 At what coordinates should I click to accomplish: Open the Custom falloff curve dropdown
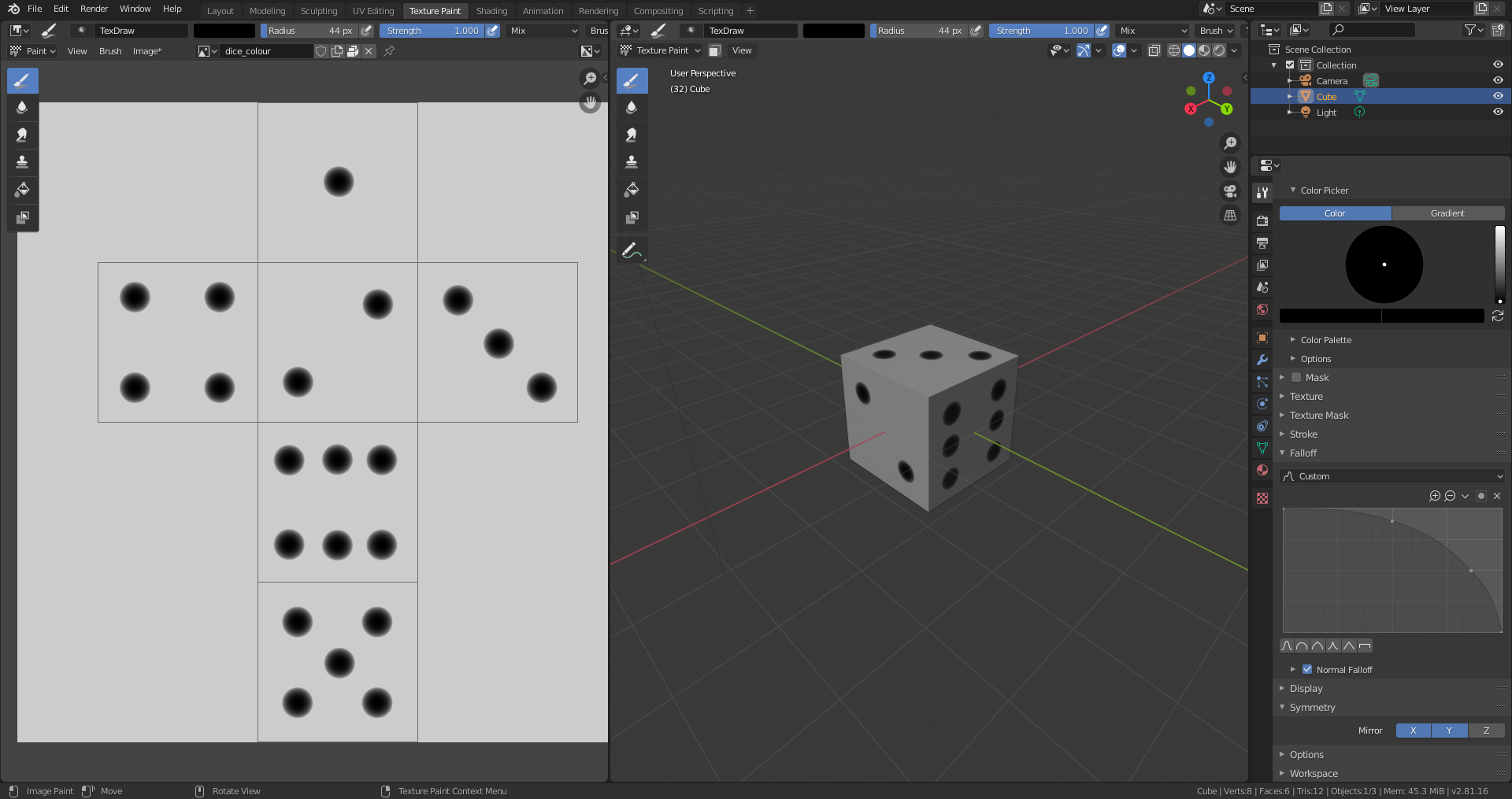[x=1392, y=476]
